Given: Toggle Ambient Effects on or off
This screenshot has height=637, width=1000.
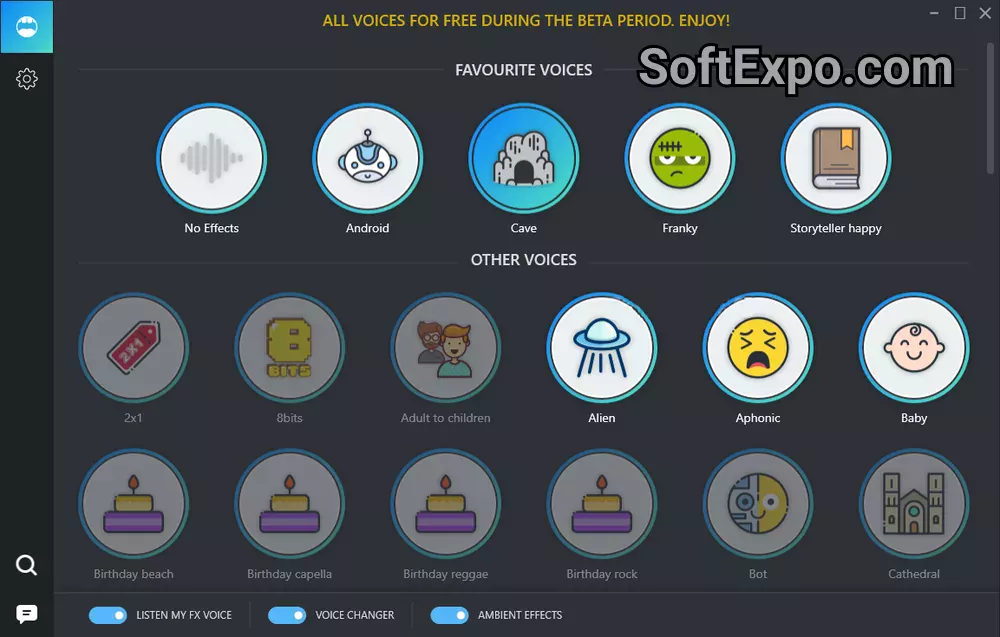Looking at the screenshot, I should click(450, 615).
